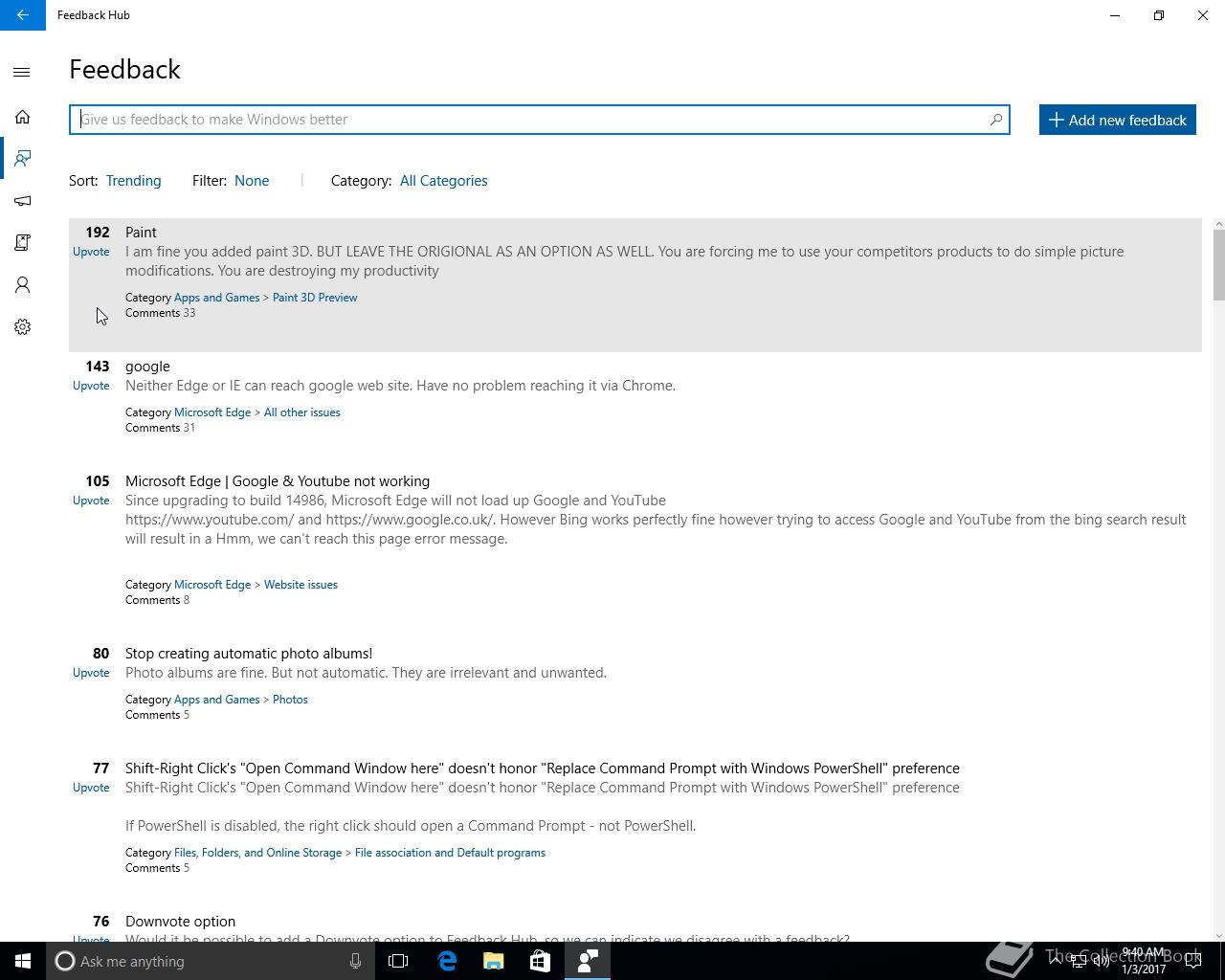Viewport: 1225px width, 980px height.
Task: Upvote the Shift-Right Click feedback
Action: tap(91, 788)
